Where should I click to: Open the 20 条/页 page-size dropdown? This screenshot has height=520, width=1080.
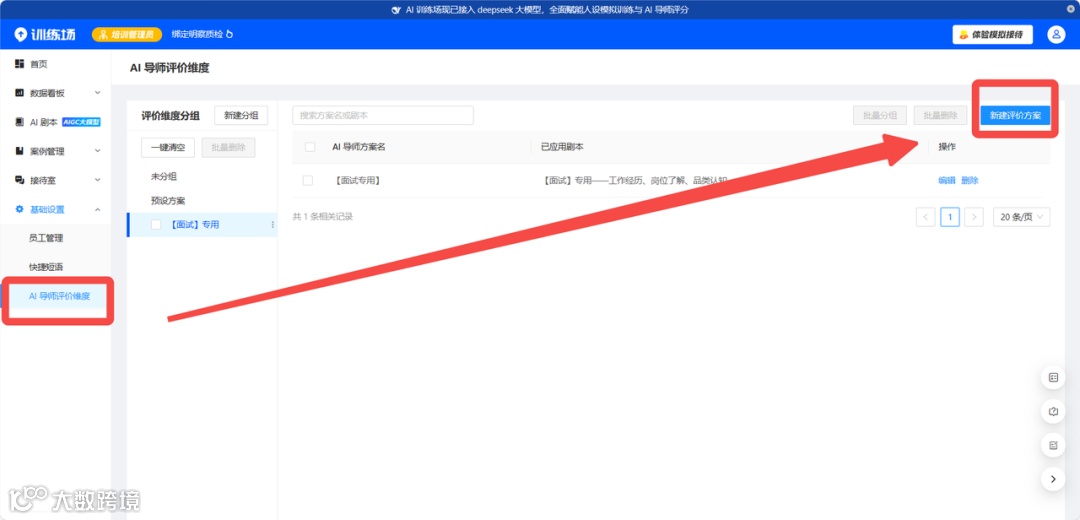pyautogui.click(x=1021, y=217)
